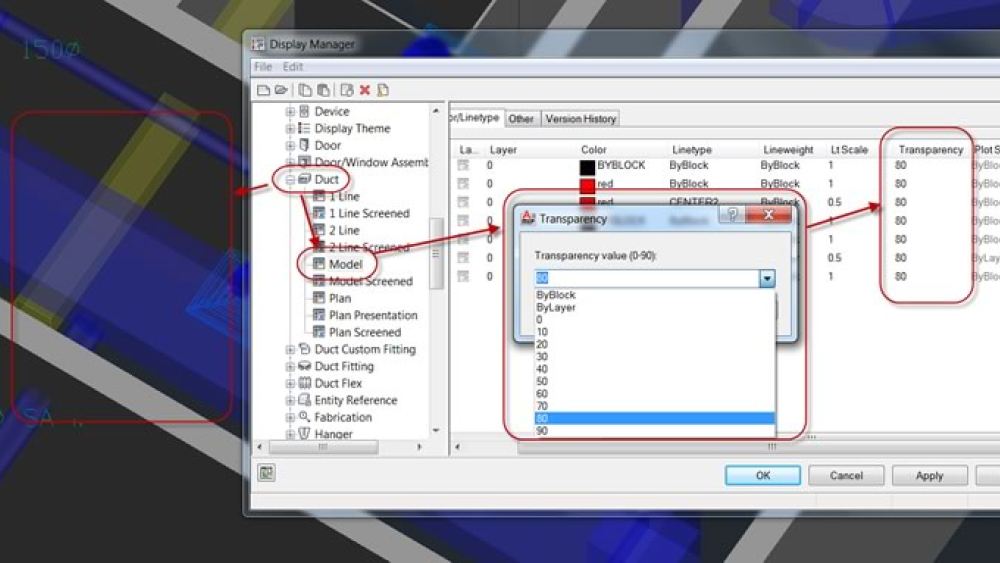This screenshot has width=1000, height=563.
Task: Switch to the Other tab
Action: 520,119
